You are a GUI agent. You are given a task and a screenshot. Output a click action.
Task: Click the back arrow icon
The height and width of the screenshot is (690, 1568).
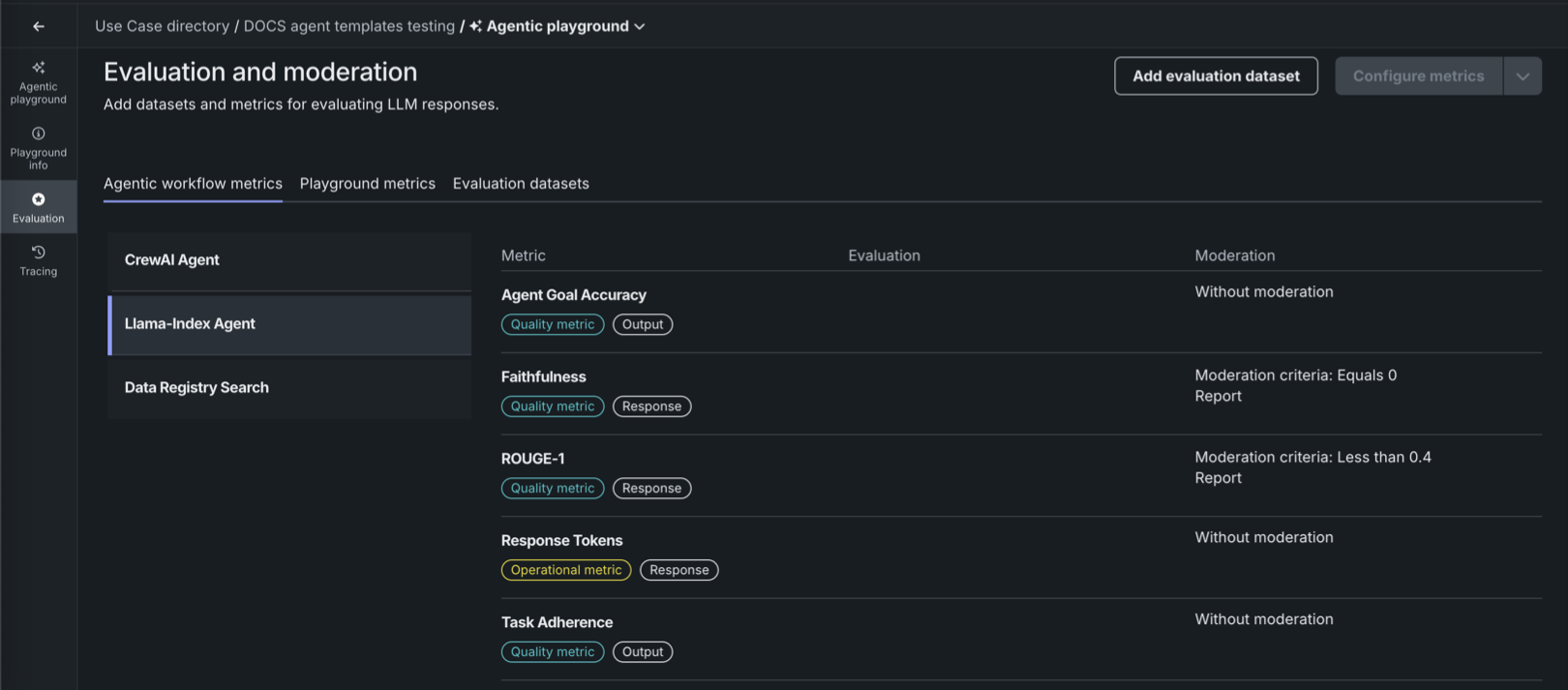(39, 26)
